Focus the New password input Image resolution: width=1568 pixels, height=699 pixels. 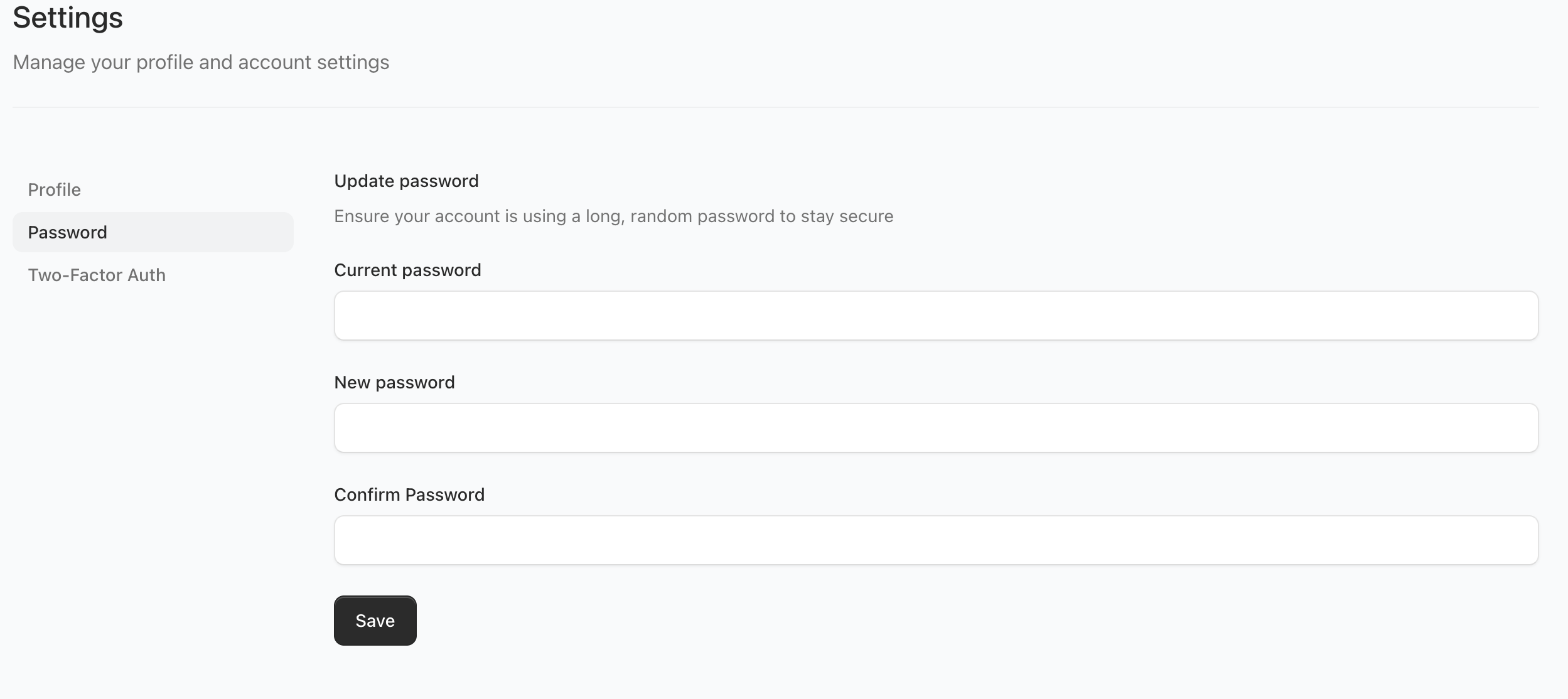tap(935, 427)
